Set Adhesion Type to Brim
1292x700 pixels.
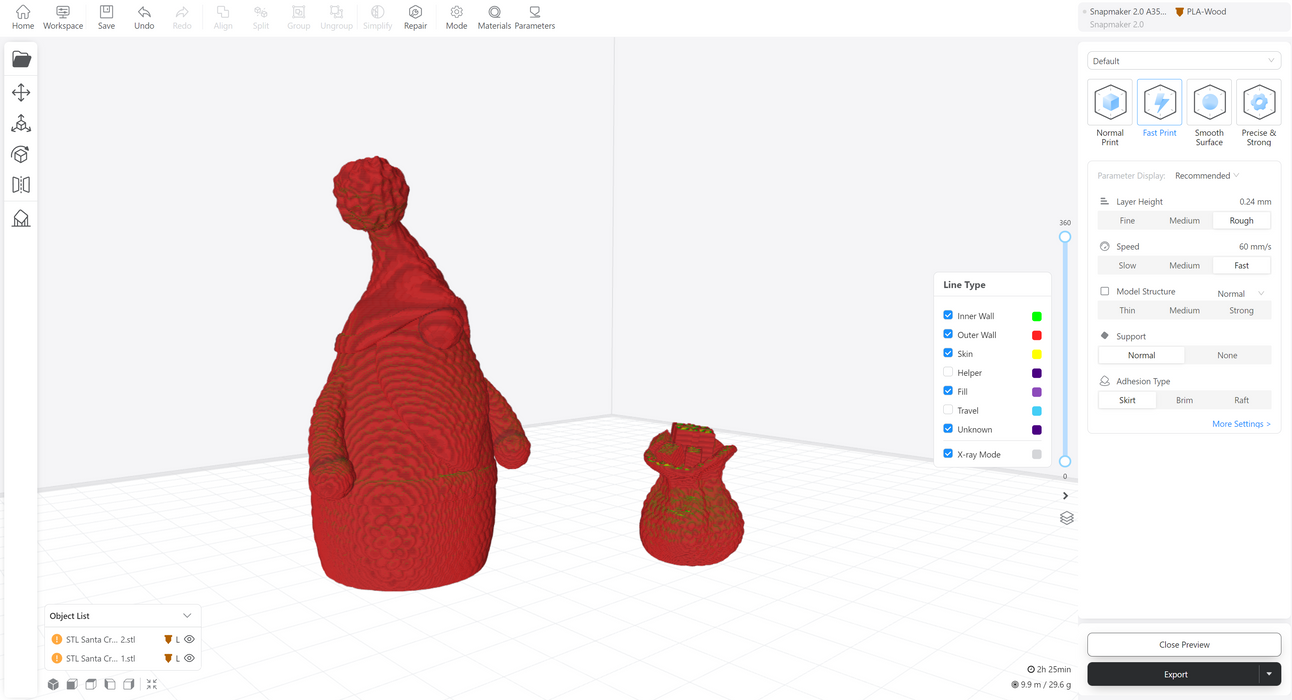tap(1184, 400)
